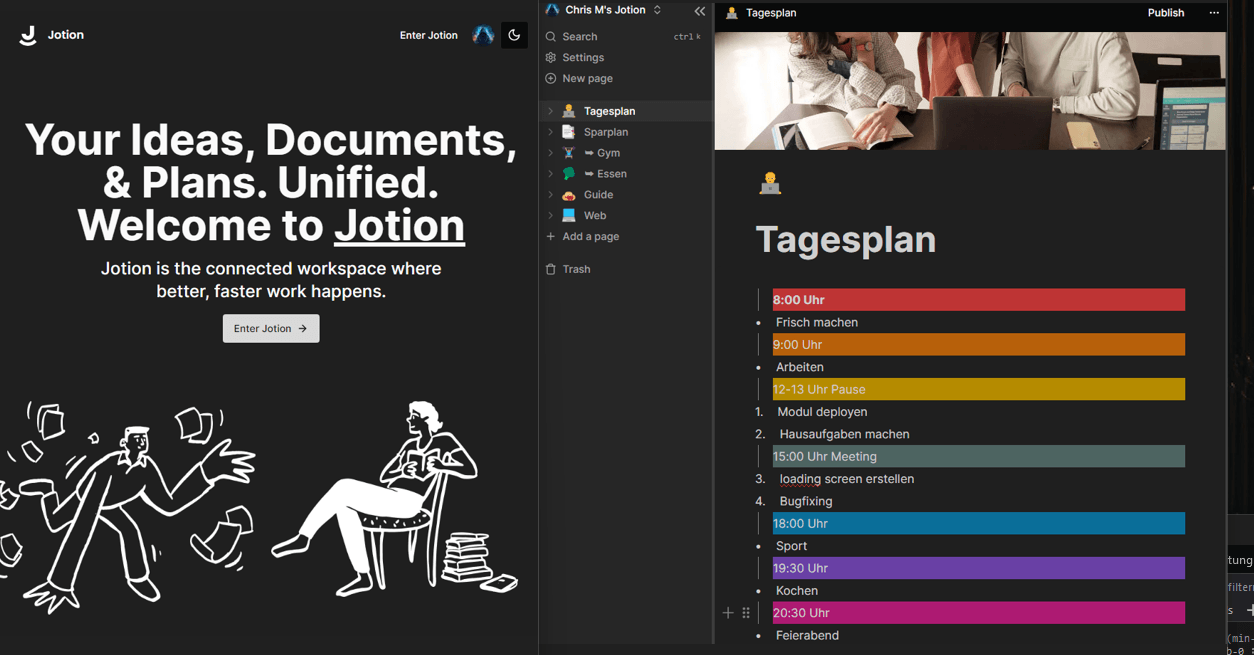Expand the Tagesplan page tree
Image resolution: width=1254 pixels, height=655 pixels.
(x=550, y=112)
